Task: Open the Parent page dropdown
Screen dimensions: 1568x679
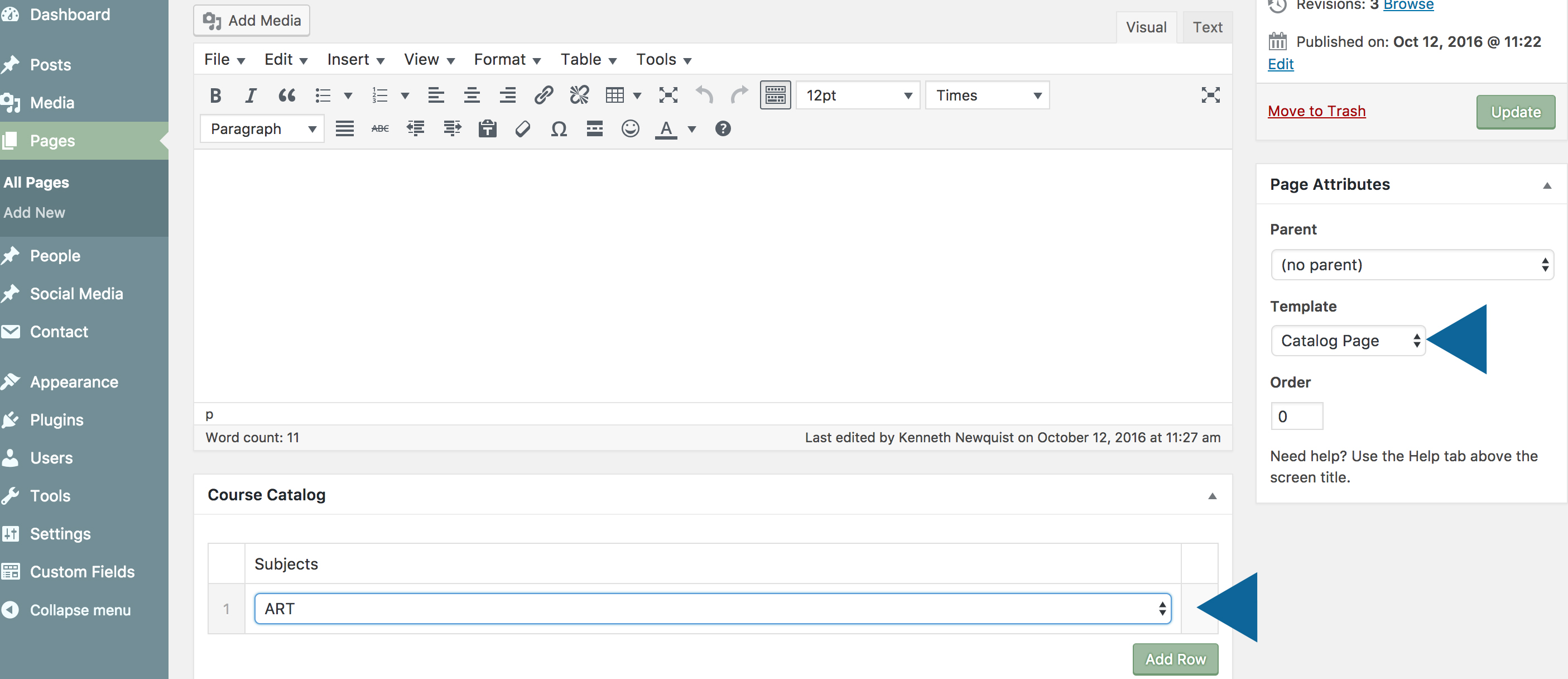Action: click(1412, 265)
